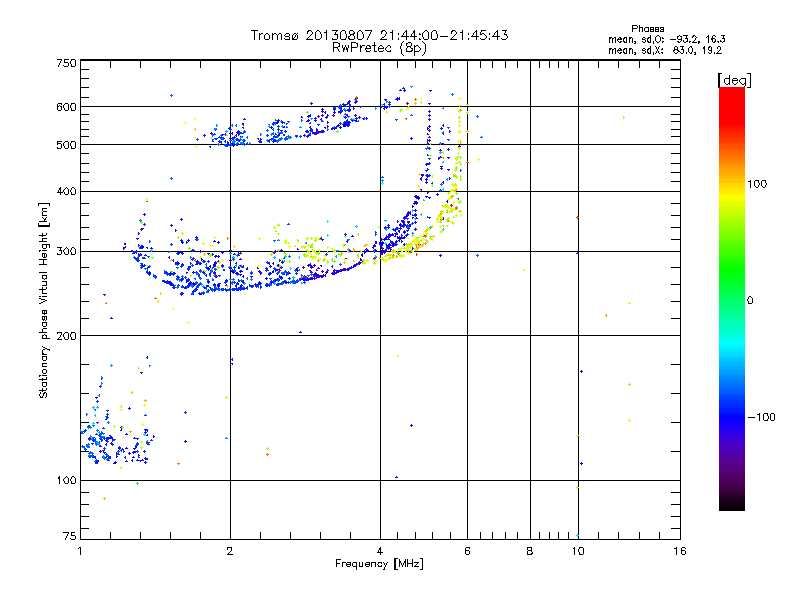This screenshot has width=800, height=600.
Task: Click the 'RwPretec (8p)' subtitle
Action: 379,48
